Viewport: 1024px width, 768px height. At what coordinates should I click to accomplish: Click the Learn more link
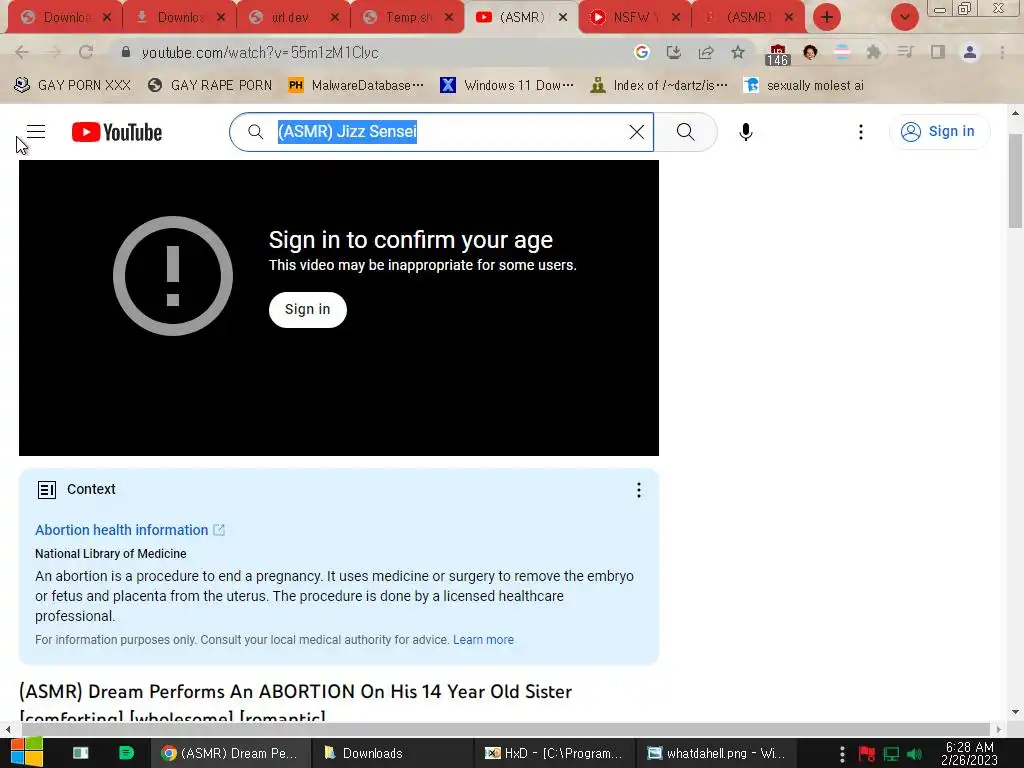[x=483, y=640]
